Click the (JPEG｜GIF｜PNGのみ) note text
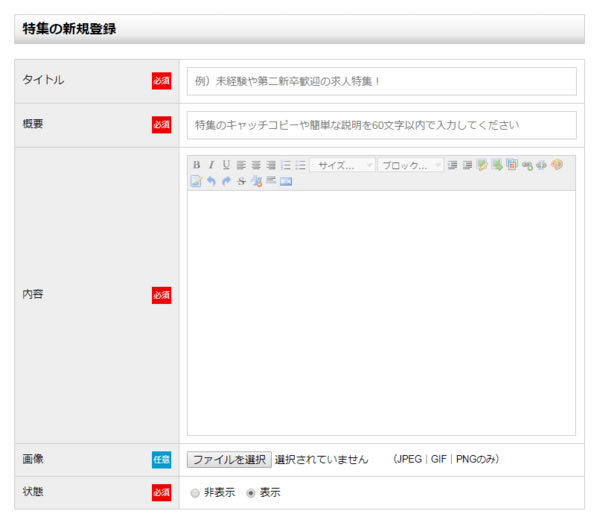This screenshot has height=523, width=600. click(446, 459)
